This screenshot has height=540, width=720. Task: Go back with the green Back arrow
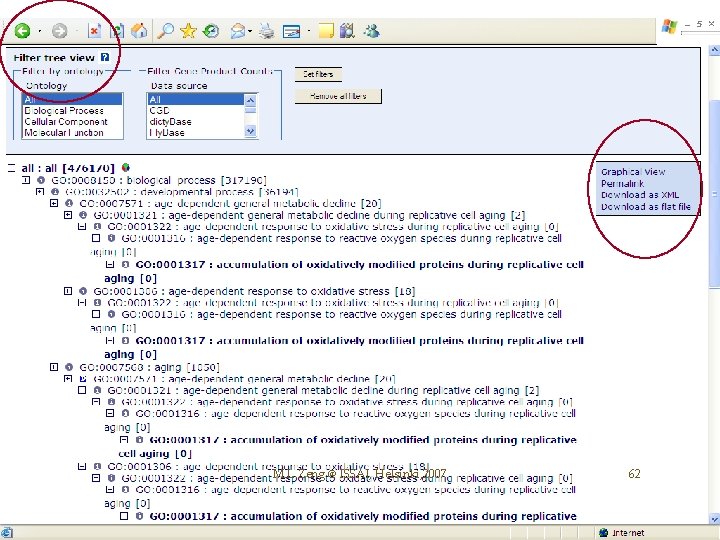(22, 31)
